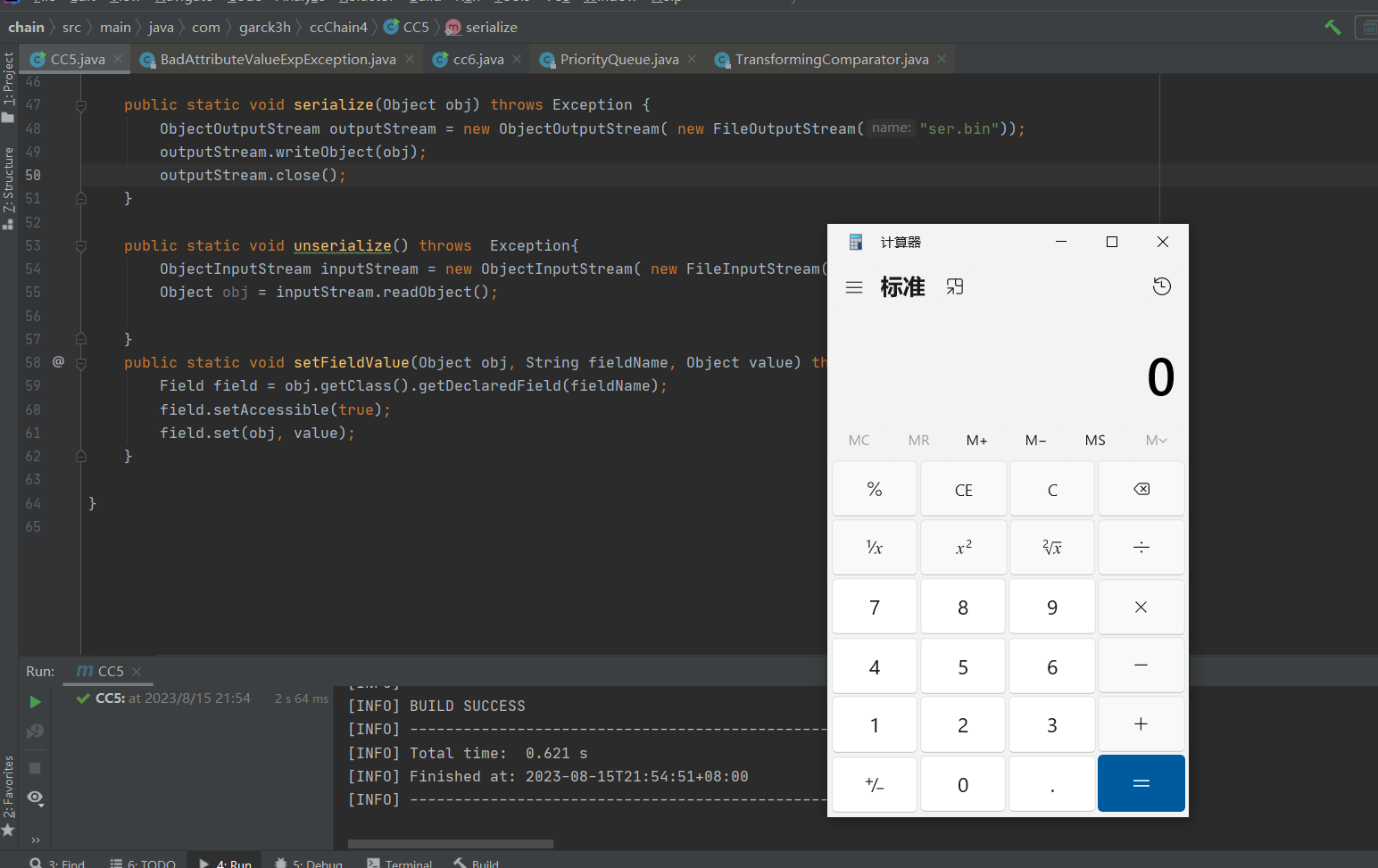This screenshot has width=1378, height=868.
Task: Toggle the plus/minus sign on calculator
Action: point(875,785)
